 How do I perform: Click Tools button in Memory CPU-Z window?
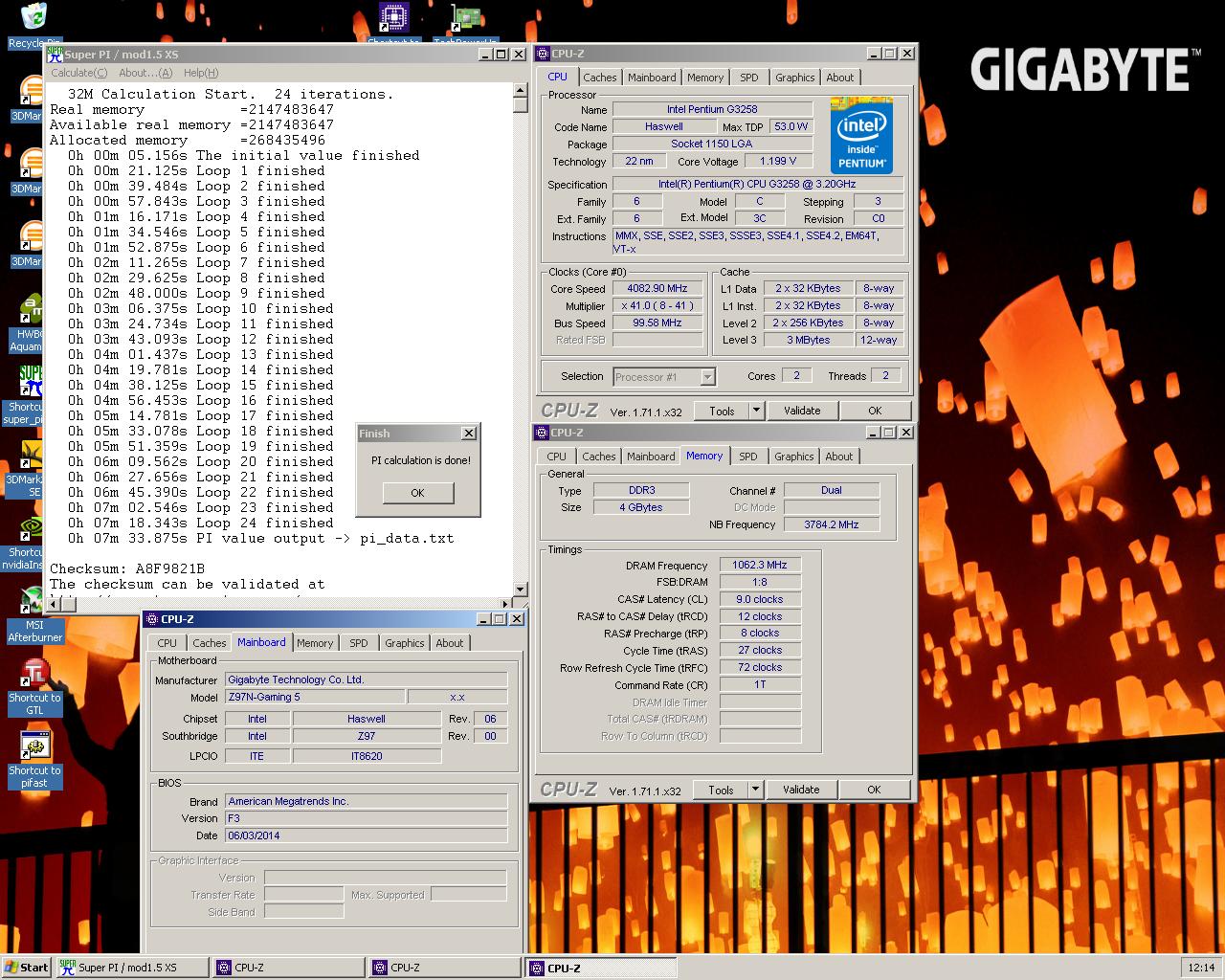click(721, 790)
